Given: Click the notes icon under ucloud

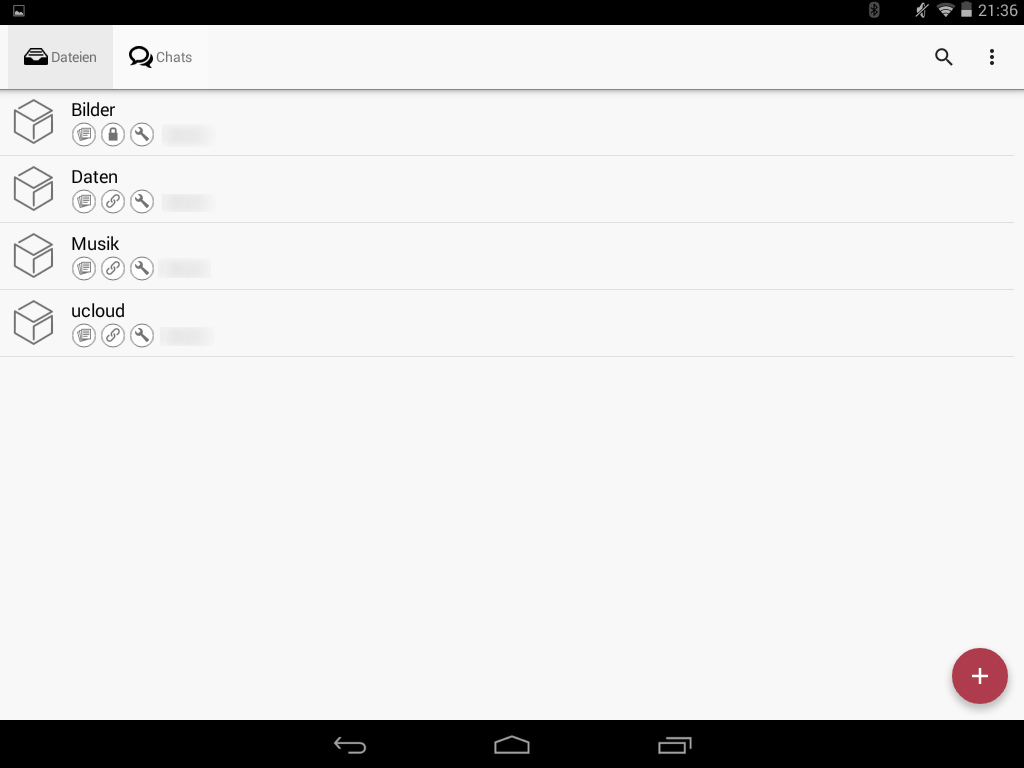Looking at the screenshot, I should coord(84,336).
